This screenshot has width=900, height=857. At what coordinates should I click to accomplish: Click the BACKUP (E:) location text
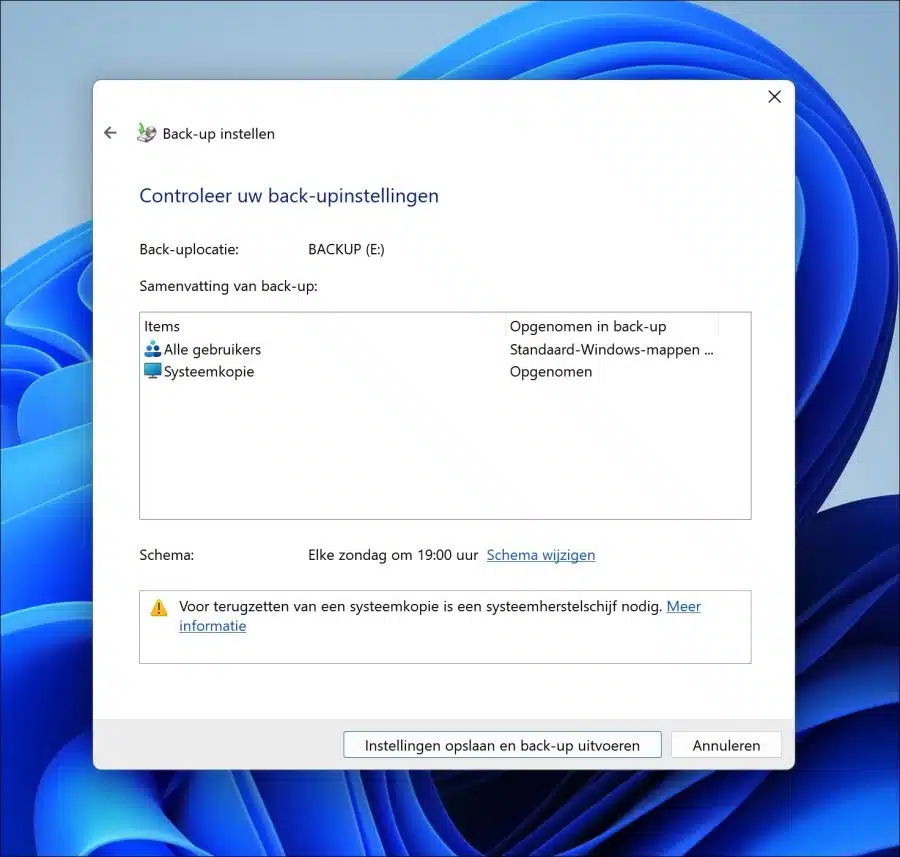coord(346,249)
